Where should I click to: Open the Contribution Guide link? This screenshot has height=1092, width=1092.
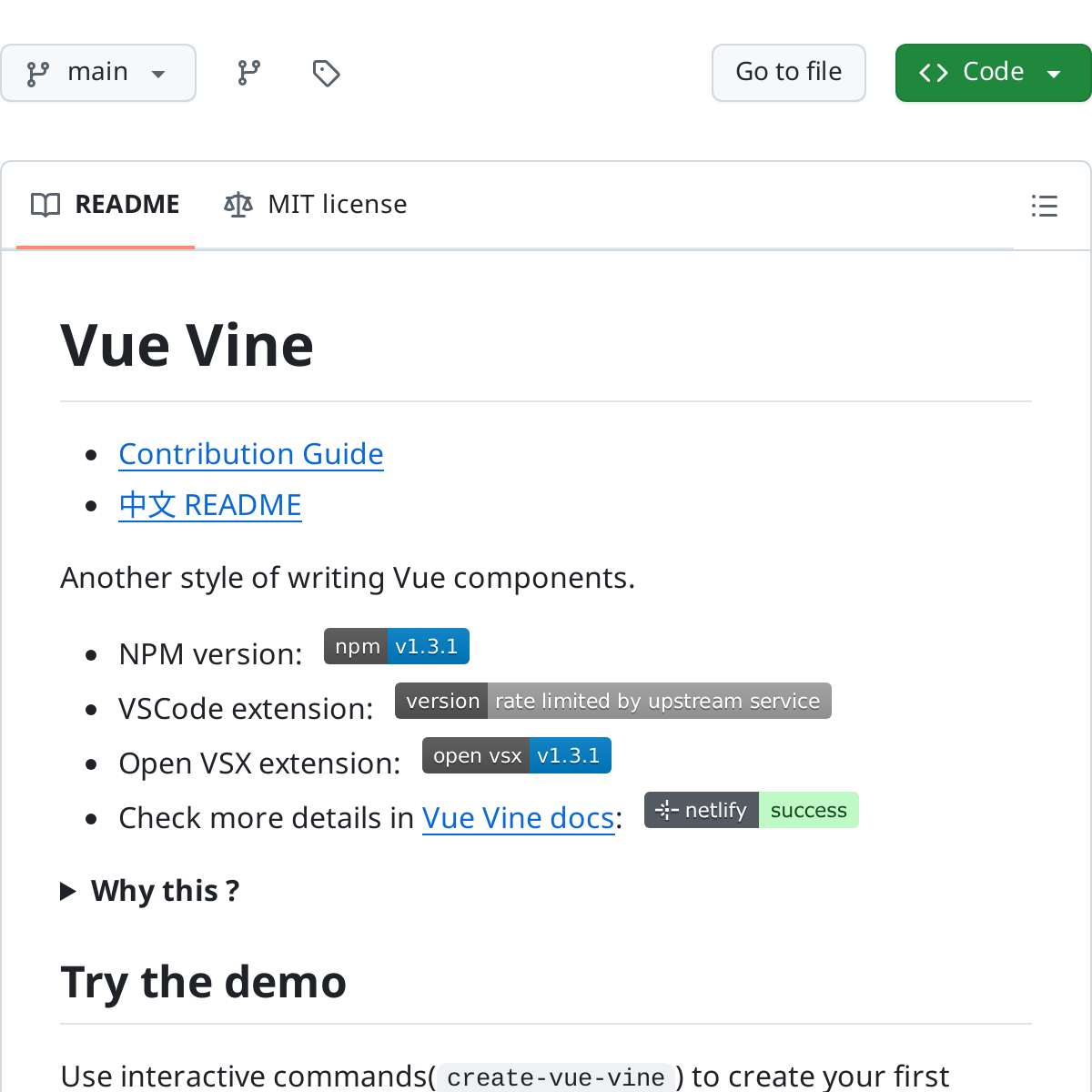(x=251, y=454)
